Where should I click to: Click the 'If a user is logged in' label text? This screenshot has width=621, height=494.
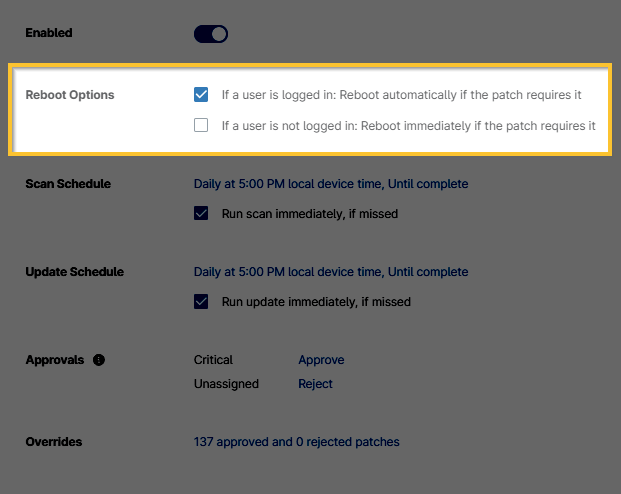point(401,95)
